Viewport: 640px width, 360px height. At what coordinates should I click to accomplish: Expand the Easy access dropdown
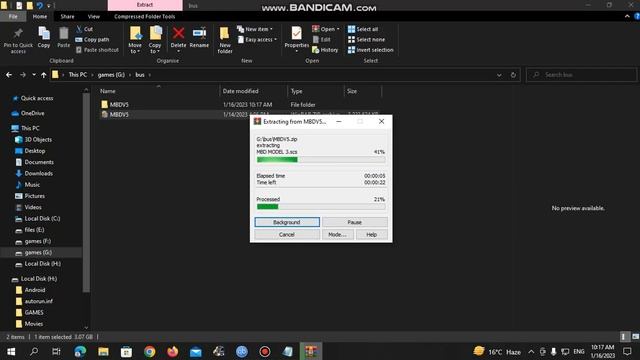click(257, 40)
